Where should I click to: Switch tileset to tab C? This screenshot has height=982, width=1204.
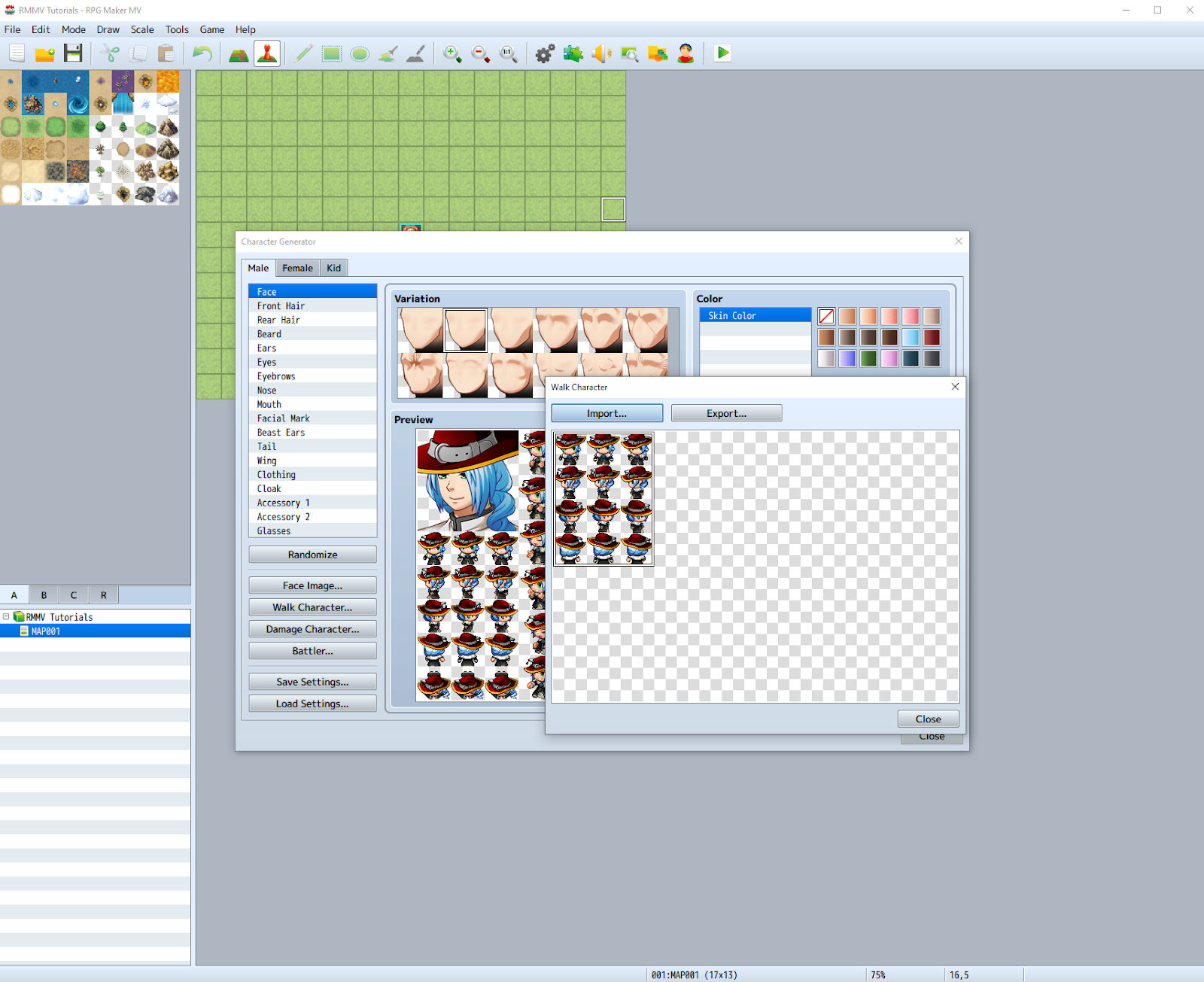coord(74,595)
